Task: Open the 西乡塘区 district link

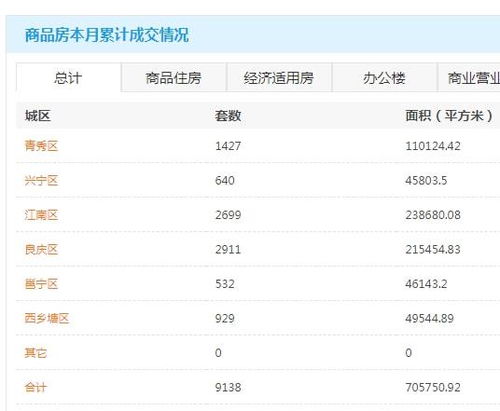Action: pos(47,318)
